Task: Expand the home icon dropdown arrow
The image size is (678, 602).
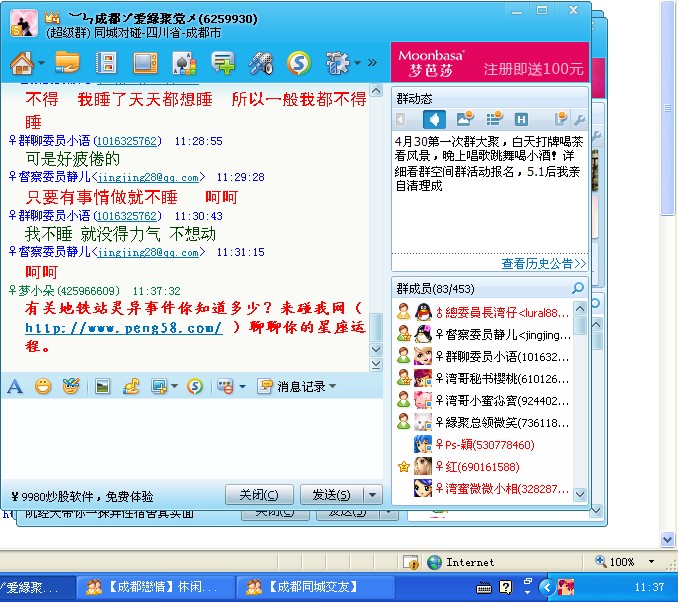Action: [x=41, y=63]
